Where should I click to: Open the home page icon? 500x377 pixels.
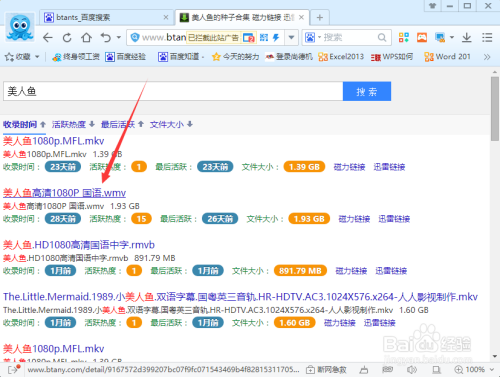pyautogui.click(x=87, y=37)
